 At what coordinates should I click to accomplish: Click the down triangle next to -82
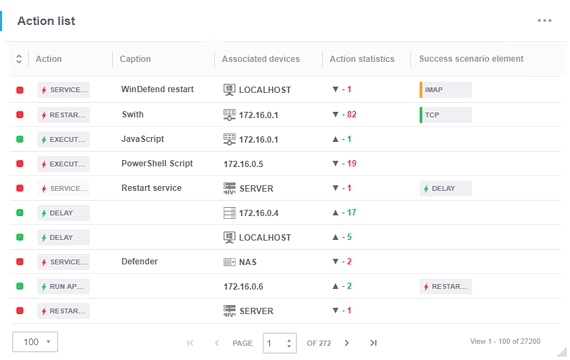tap(335, 115)
